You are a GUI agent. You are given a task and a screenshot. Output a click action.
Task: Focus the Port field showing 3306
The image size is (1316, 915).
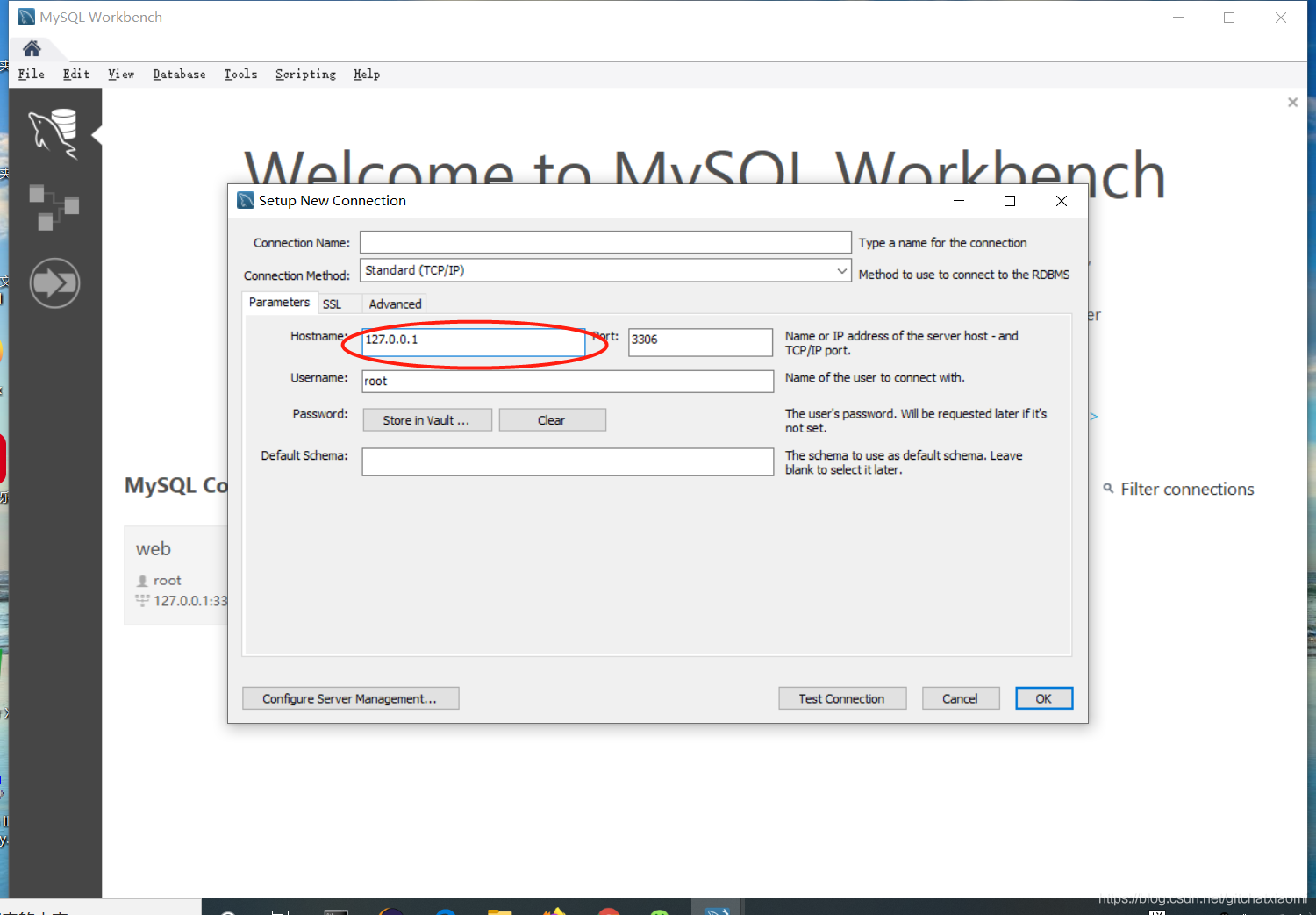700,342
